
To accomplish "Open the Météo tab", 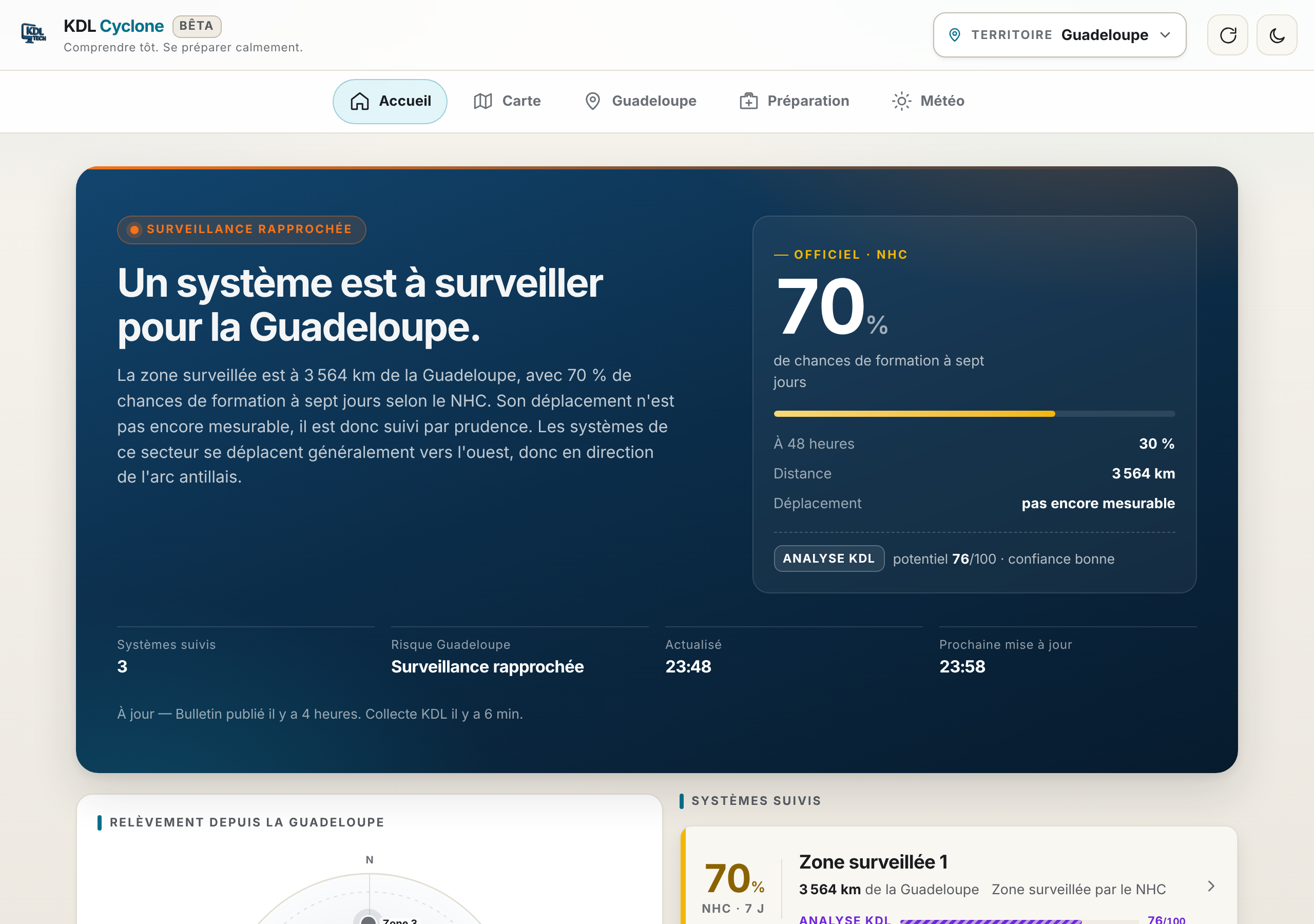I will pos(927,101).
